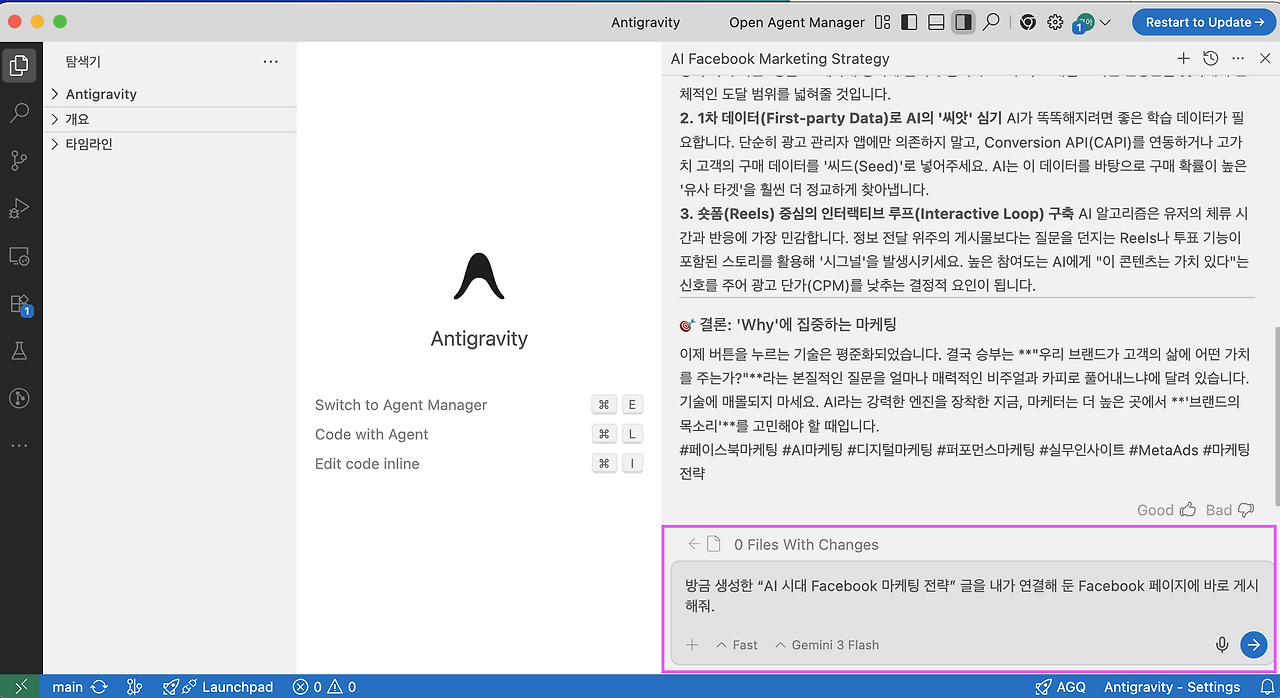Synchronize changes icon in status bar
This screenshot has width=1280, height=698.
click(99, 687)
